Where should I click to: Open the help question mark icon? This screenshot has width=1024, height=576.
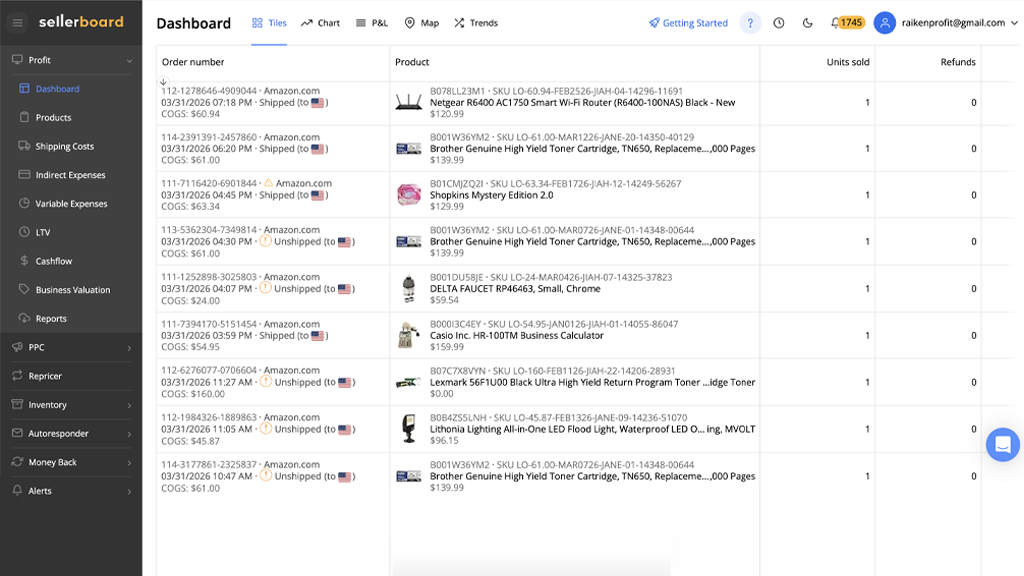click(x=750, y=23)
